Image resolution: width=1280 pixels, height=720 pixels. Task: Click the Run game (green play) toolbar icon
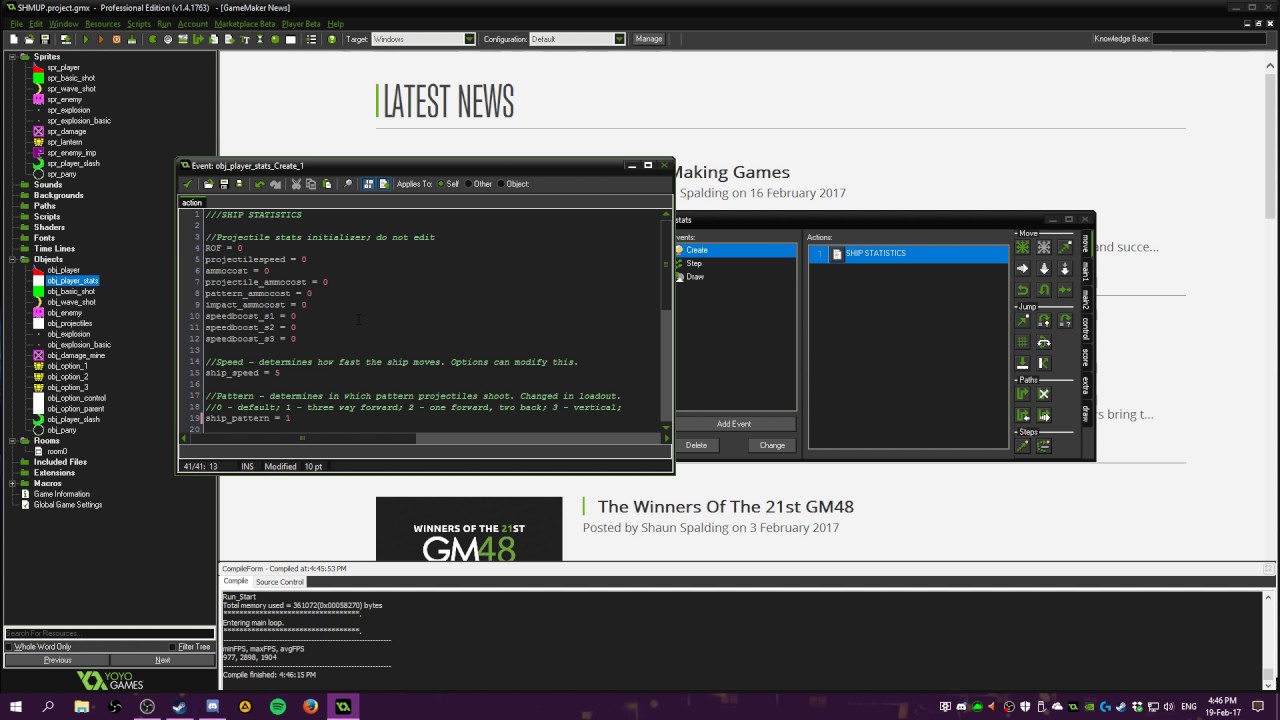[x=86, y=39]
